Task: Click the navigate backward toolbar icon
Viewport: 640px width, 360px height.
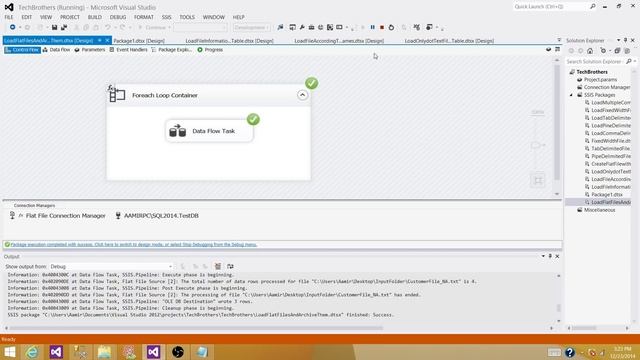Action: [x=13, y=27]
